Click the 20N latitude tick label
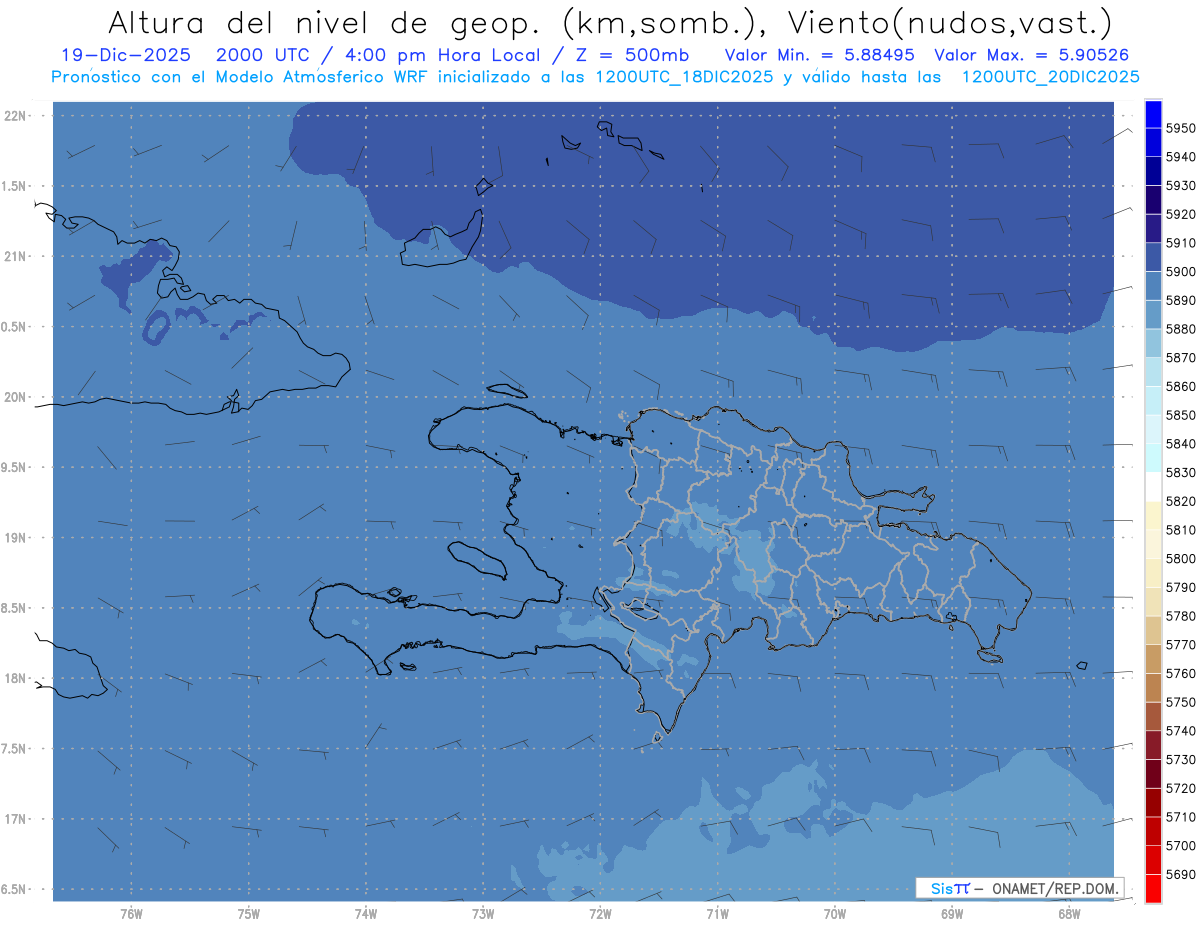 point(14,397)
